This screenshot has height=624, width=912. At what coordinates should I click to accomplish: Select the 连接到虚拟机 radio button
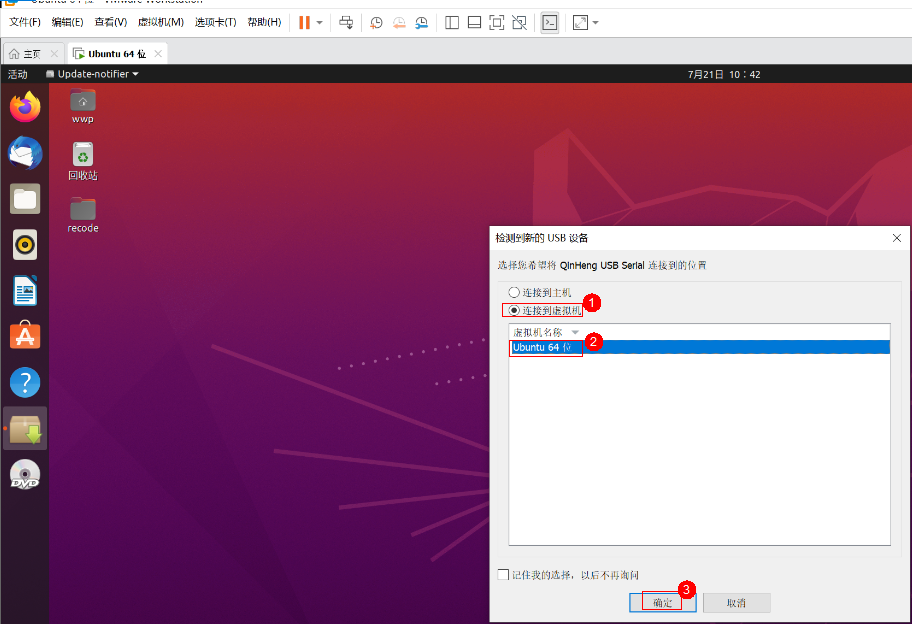click(514, 311)
